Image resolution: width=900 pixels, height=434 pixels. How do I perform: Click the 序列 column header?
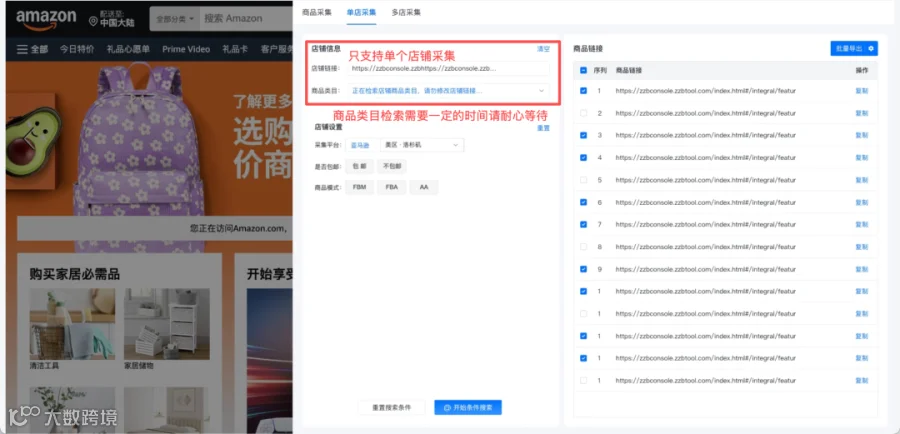(x=600, y=70)
